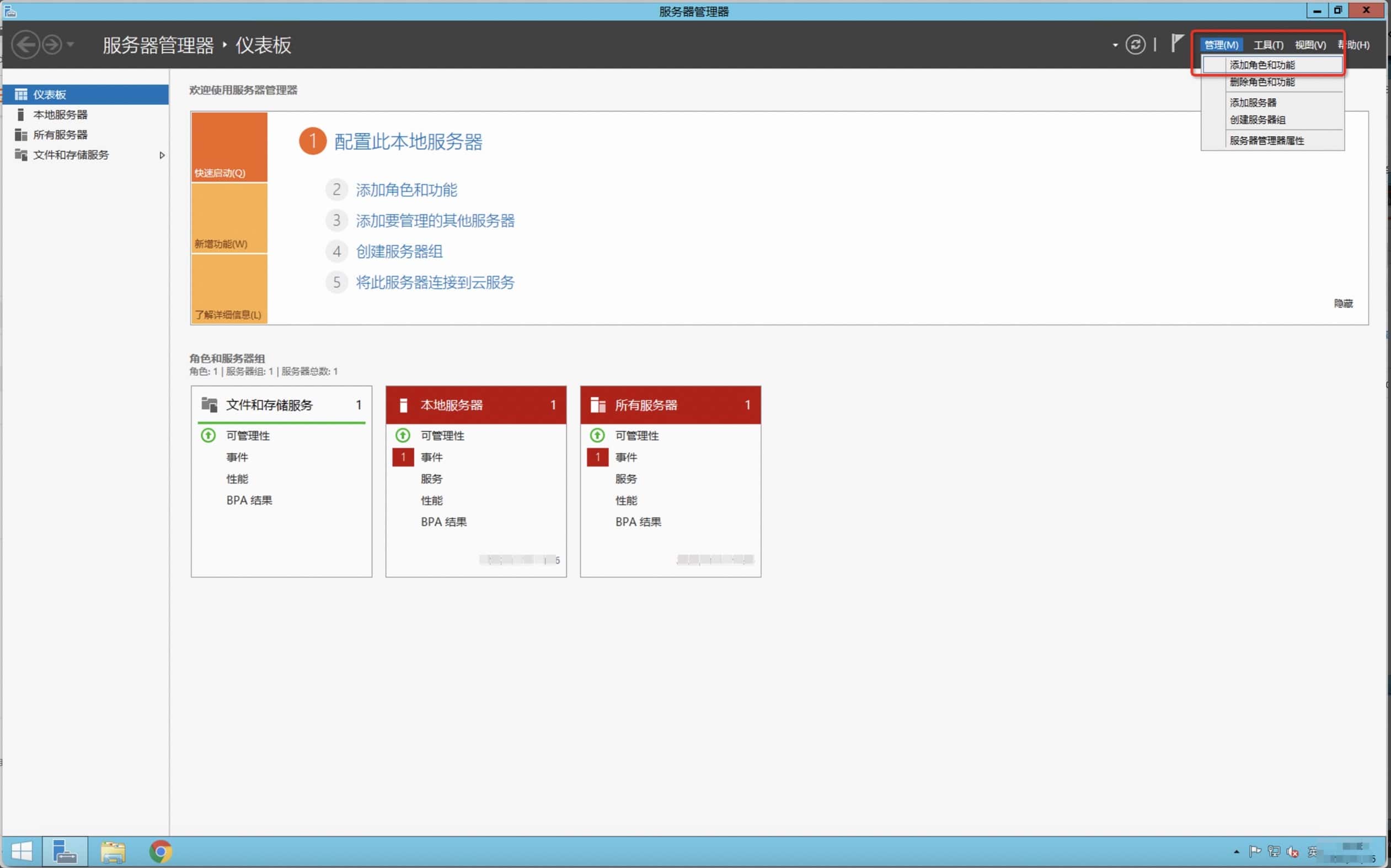Click the forward navigation arrow
This screenshot has width=1391, height=868.
(x=52, y=45)
